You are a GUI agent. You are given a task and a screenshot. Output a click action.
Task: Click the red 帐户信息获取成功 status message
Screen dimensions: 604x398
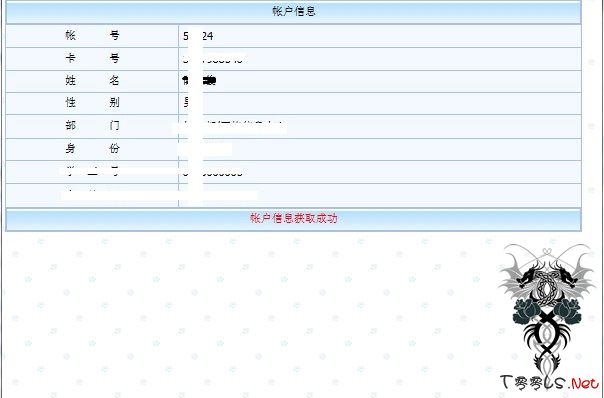click(x=294, y=218)
